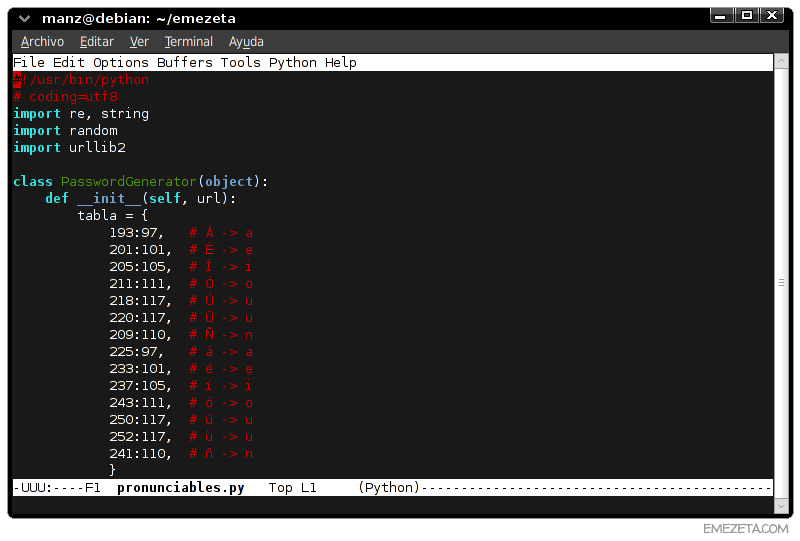The image size is (800, 541).
Task: Click the 225:97 table entry
Action: (x=136, y=352)
